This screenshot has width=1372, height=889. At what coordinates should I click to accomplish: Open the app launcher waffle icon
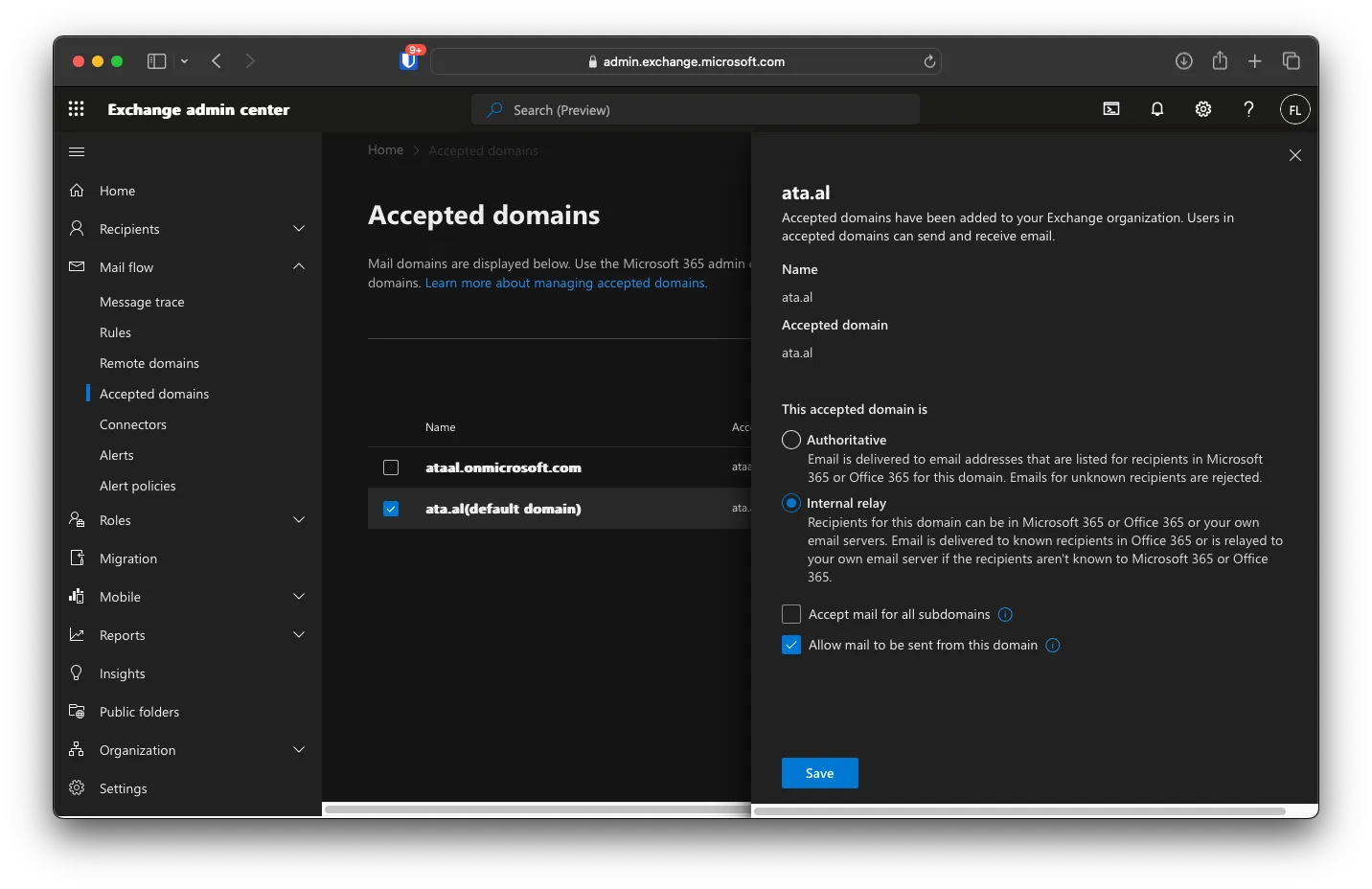tap(77, 109)
